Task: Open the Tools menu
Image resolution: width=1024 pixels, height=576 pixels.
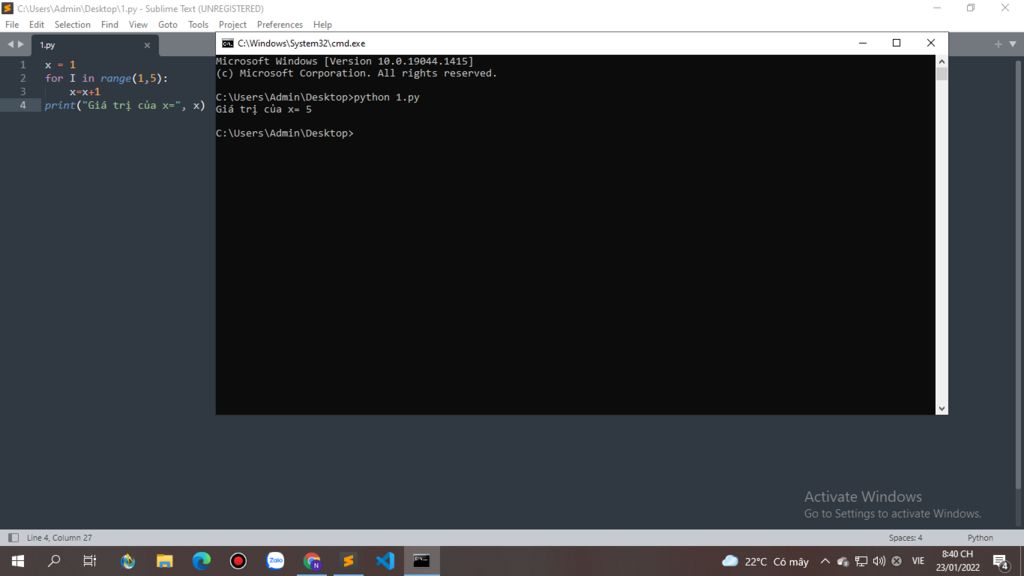Action: coord(198,25)
